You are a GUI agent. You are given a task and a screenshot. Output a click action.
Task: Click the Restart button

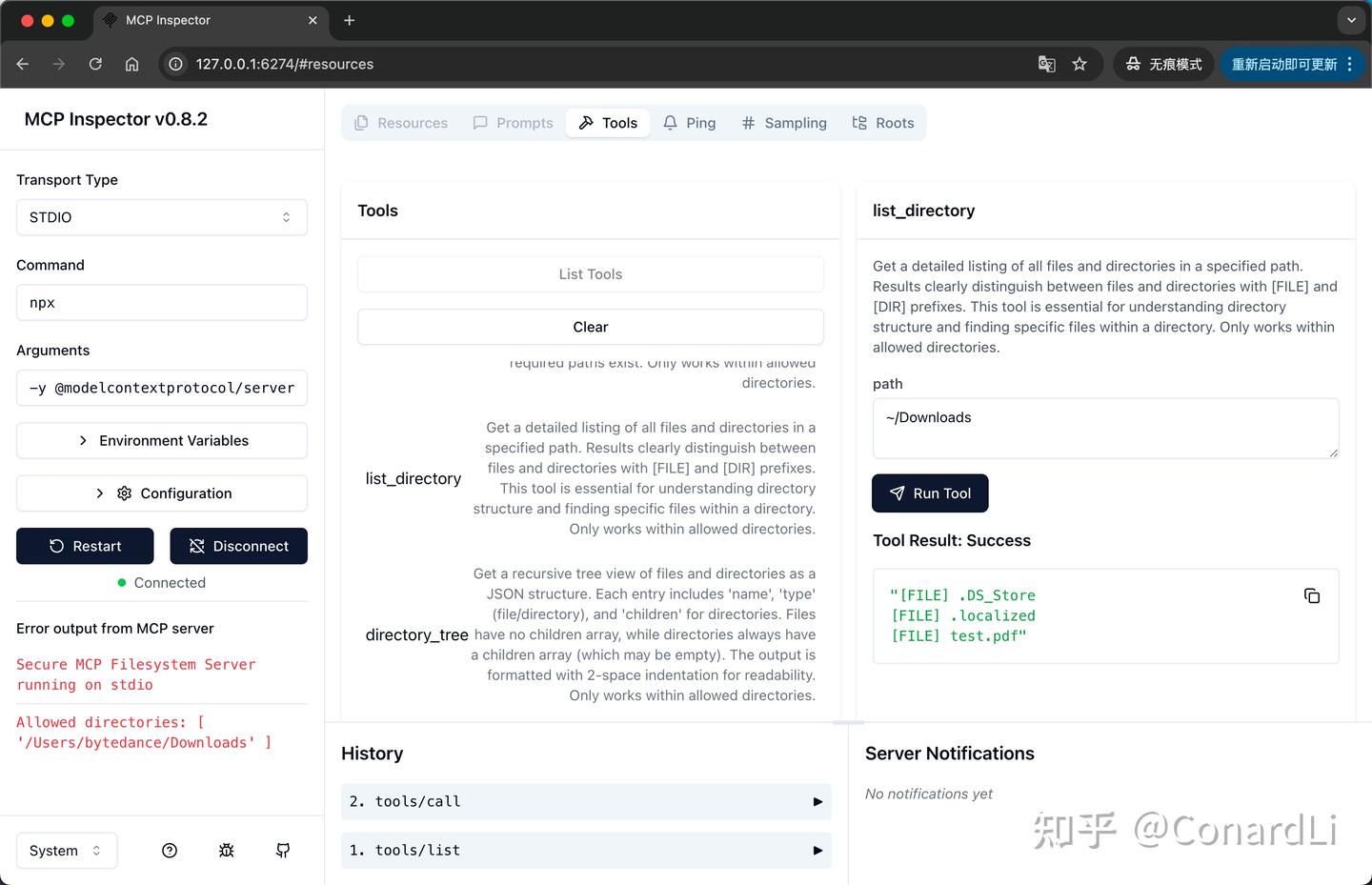(x=85, y=546)
